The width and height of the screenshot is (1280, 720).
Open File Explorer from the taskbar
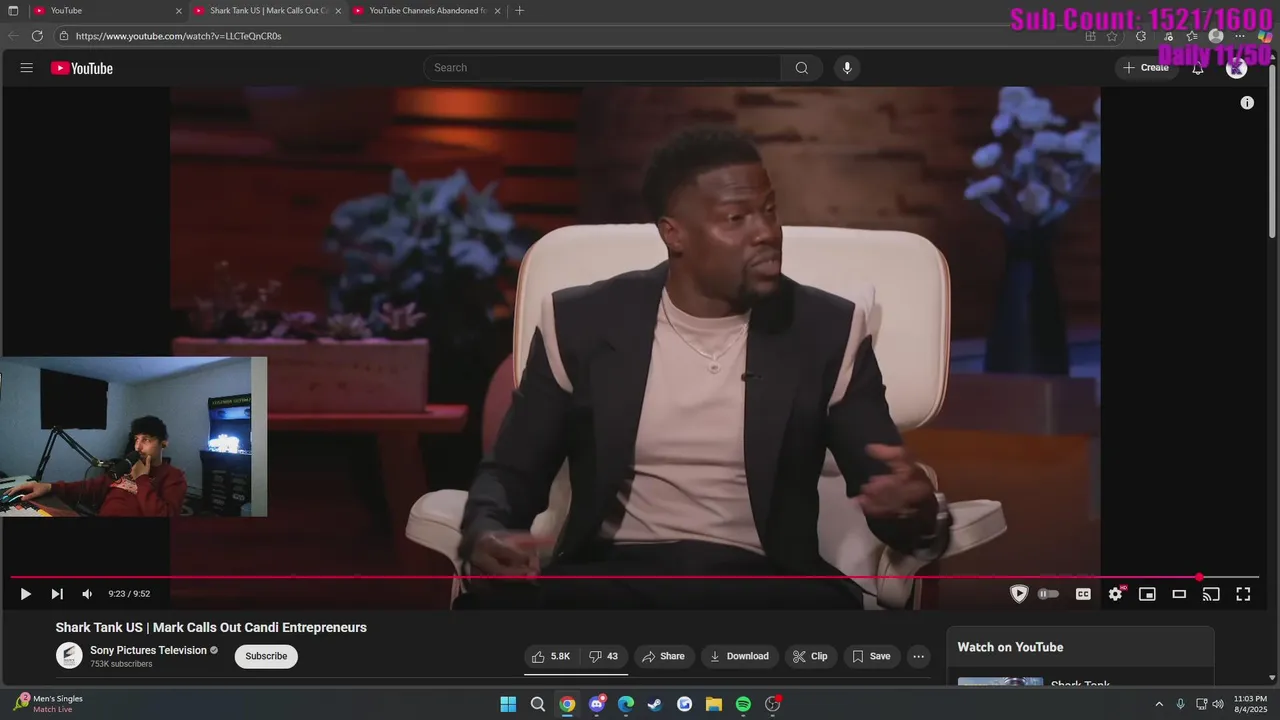(x=714, y=704)
